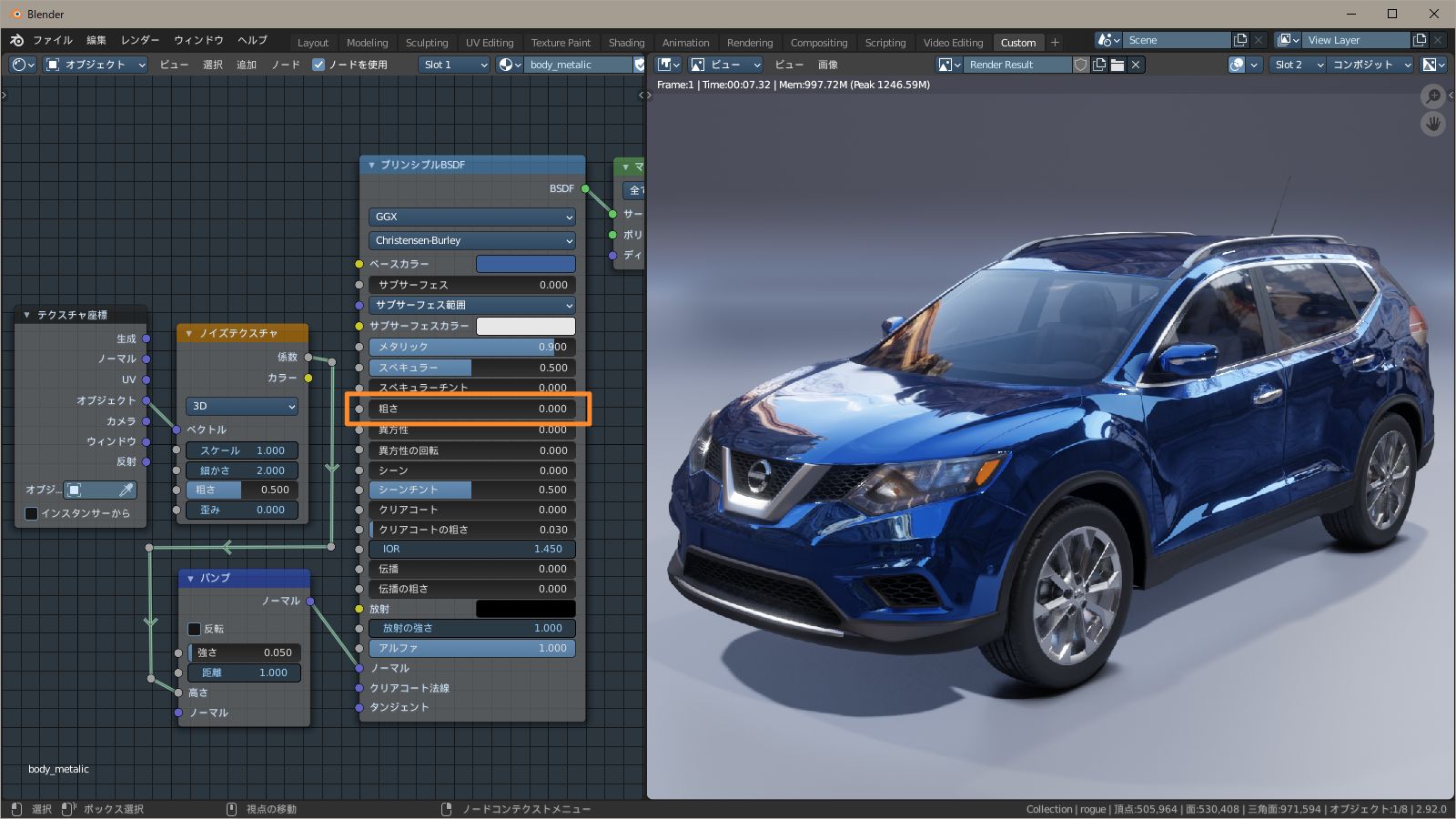Screen dimensions: 1456x819
Task: Collapse the Texture Coordinate node
Action: pos(26,315)
